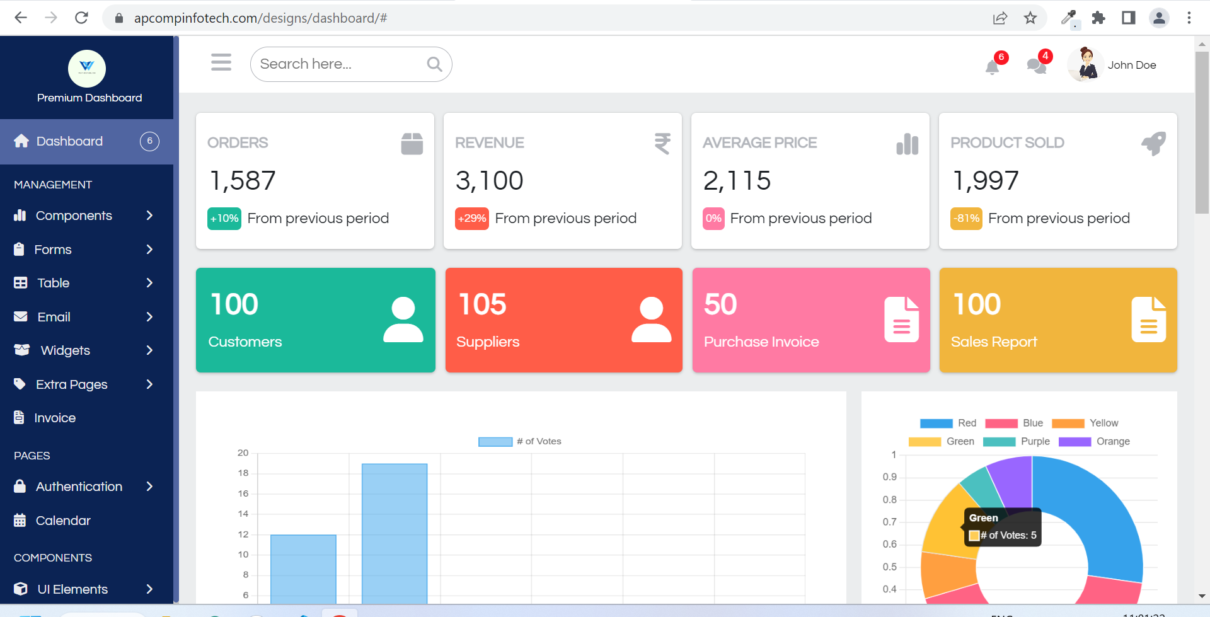
Task: Toggle the Blue legend swatch
Action: pos(1001,423)
